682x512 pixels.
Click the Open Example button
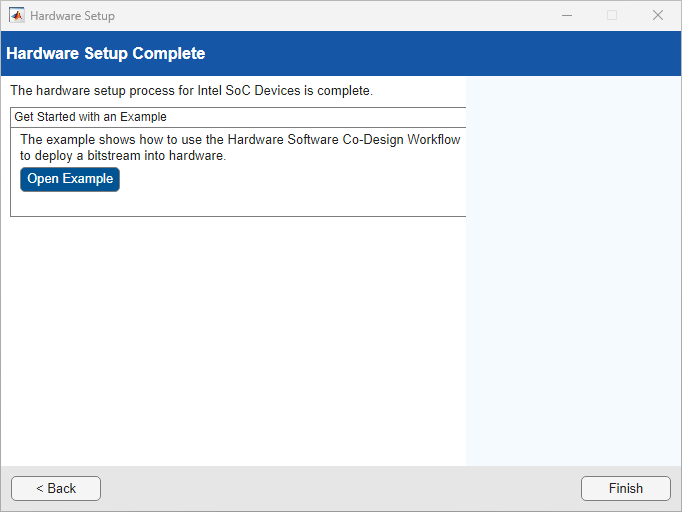[70, 179]
